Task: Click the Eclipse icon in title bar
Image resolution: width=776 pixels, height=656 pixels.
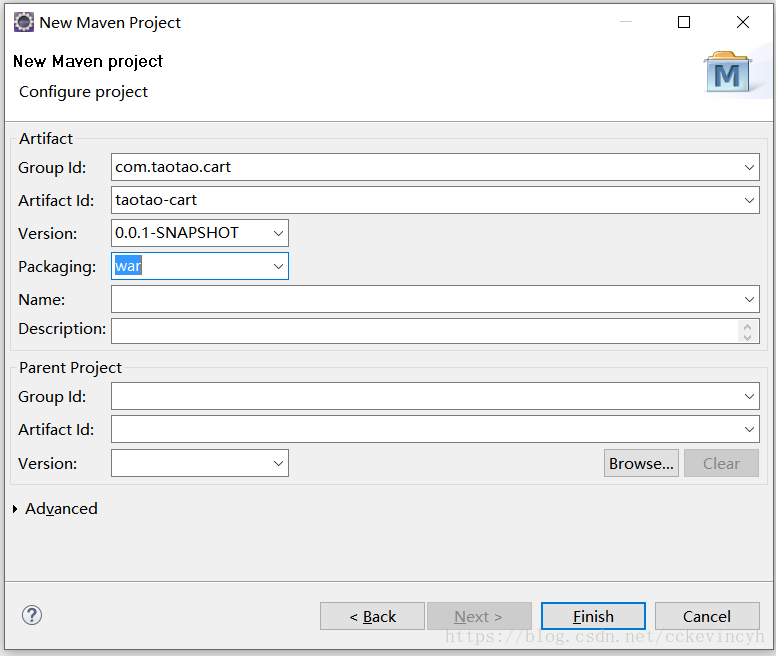Action: (24, 22)
